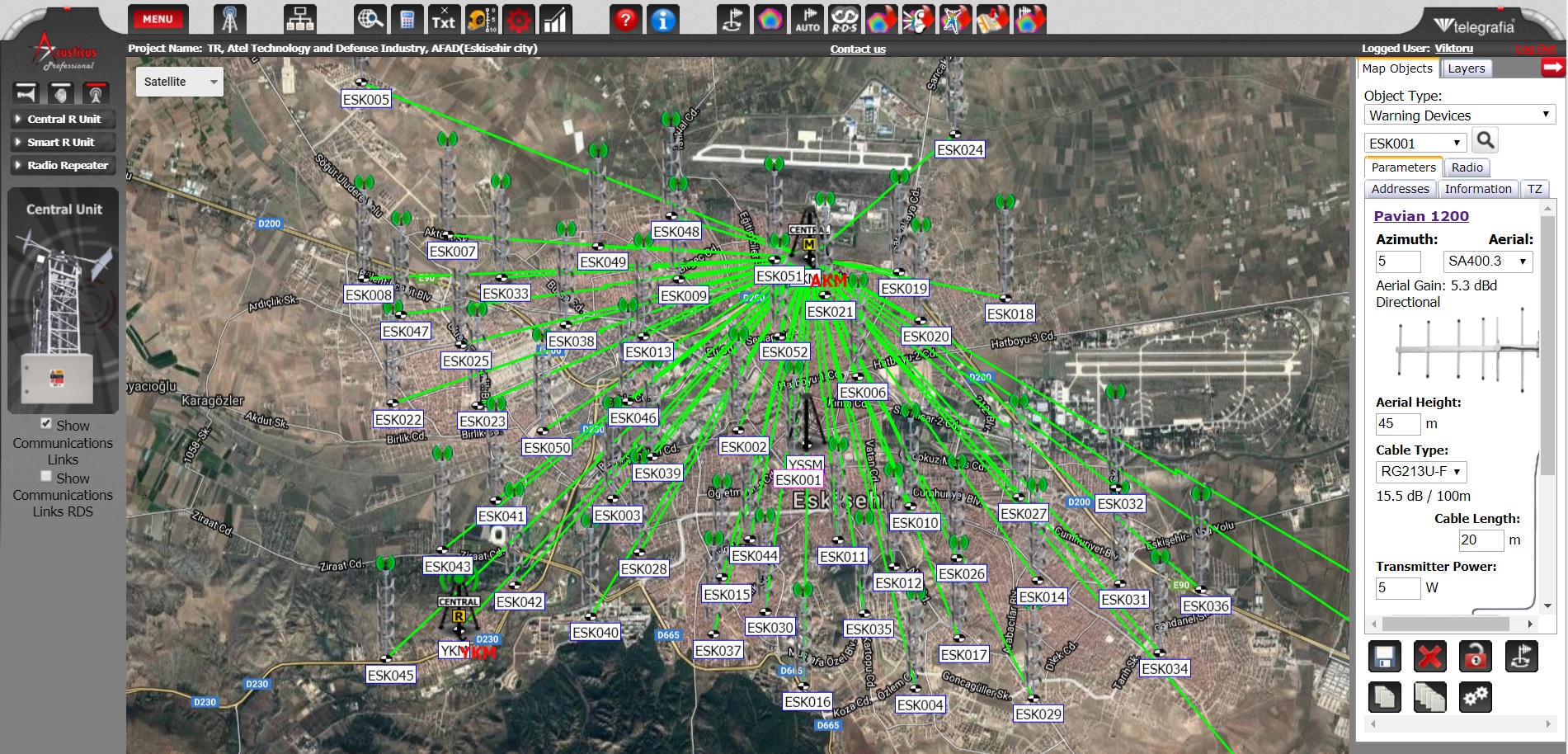Viewport: 1568px width, 754px height.
Task: Switch to the Layers tab
Action: (x=1467, y=68)
